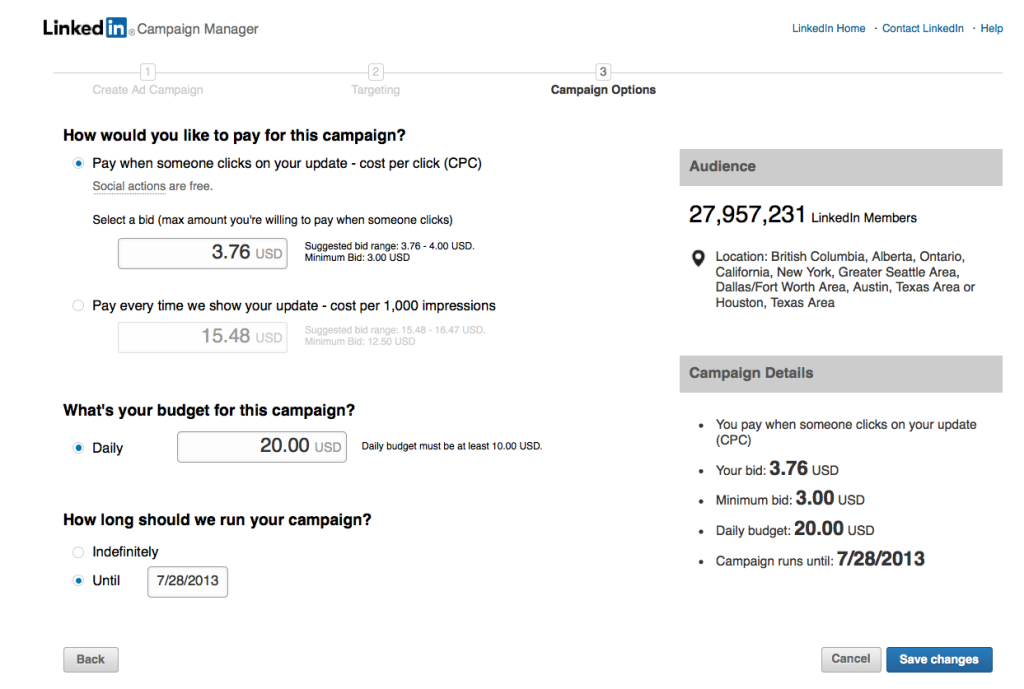Select cost per click (CPC) payment option
1024x689 pixels.
pyautogui.click(x=78, y=163)
